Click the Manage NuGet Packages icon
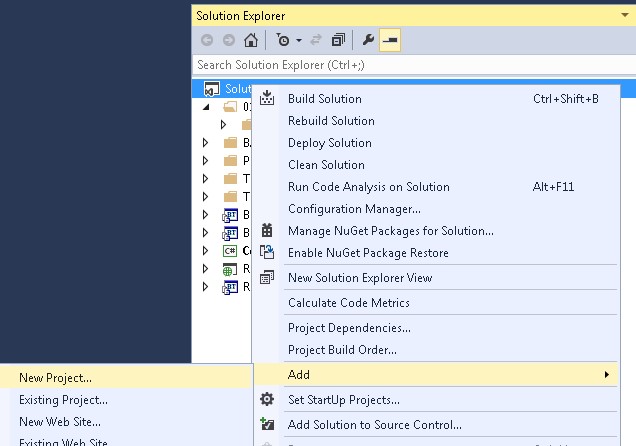 pos(267,231)
